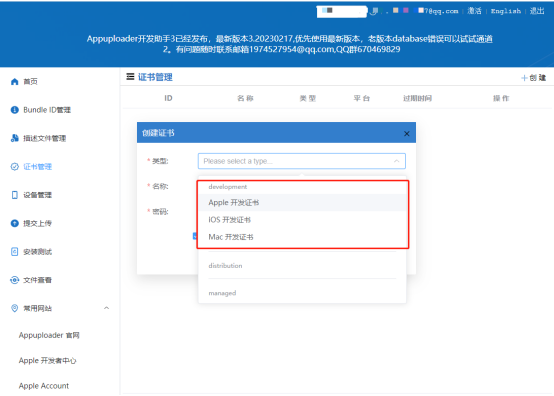This screenshot has width=554, height=396.
Task: Click 退出 to log out
Action: coord(537,11)
